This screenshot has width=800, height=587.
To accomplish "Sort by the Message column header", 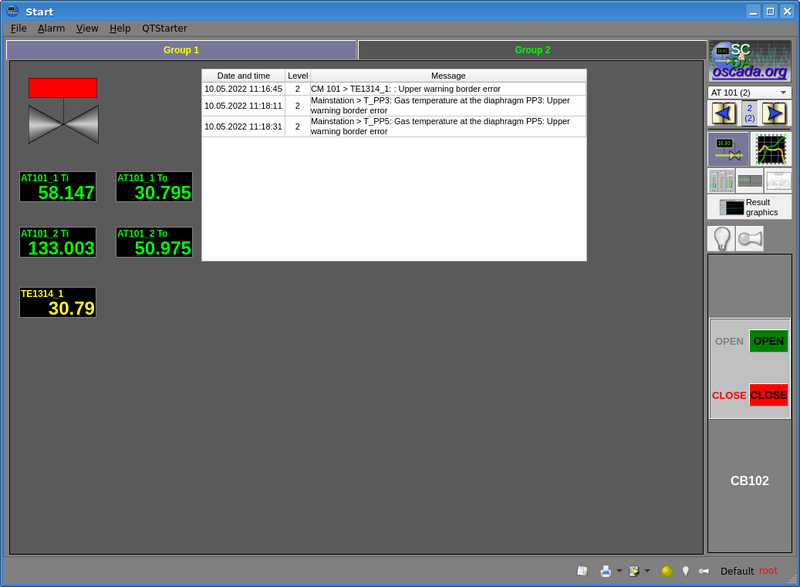I will click(x=448, y=75).
